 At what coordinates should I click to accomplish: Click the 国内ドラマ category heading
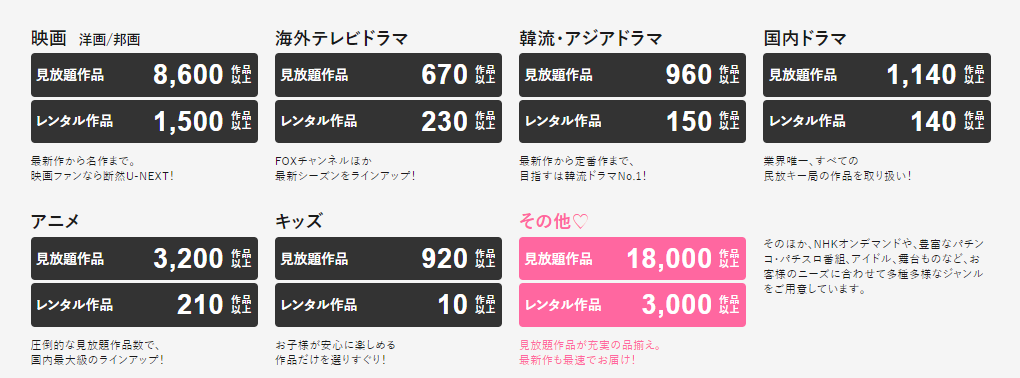[805, 39]
